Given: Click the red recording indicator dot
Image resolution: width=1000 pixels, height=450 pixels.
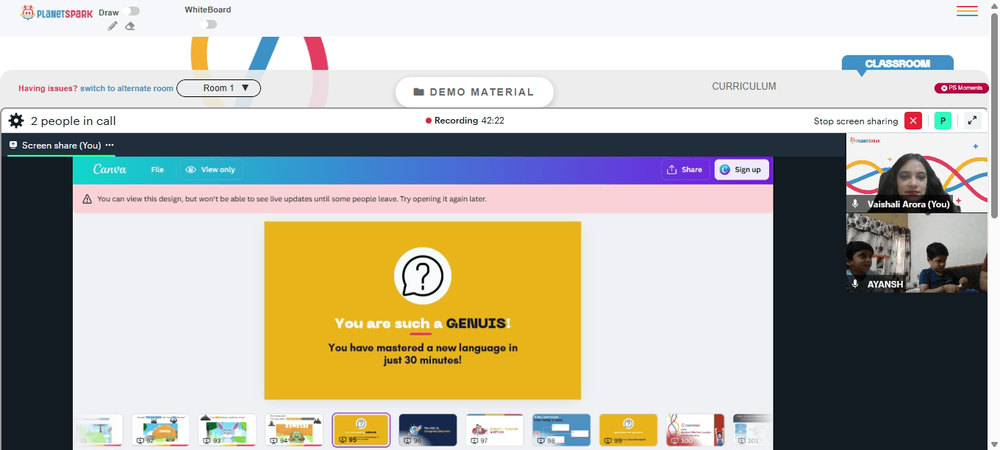Looking at the screenshot, I should coord(429,121).
